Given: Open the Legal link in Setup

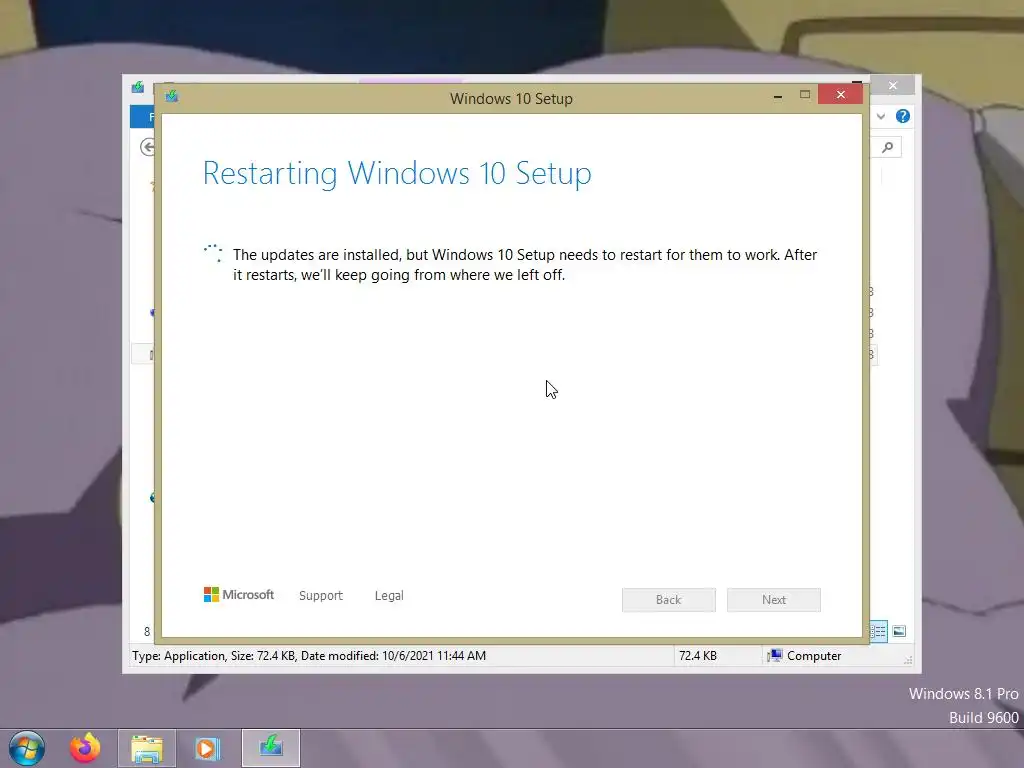Looking at the screenshot, I should (389, 596).
